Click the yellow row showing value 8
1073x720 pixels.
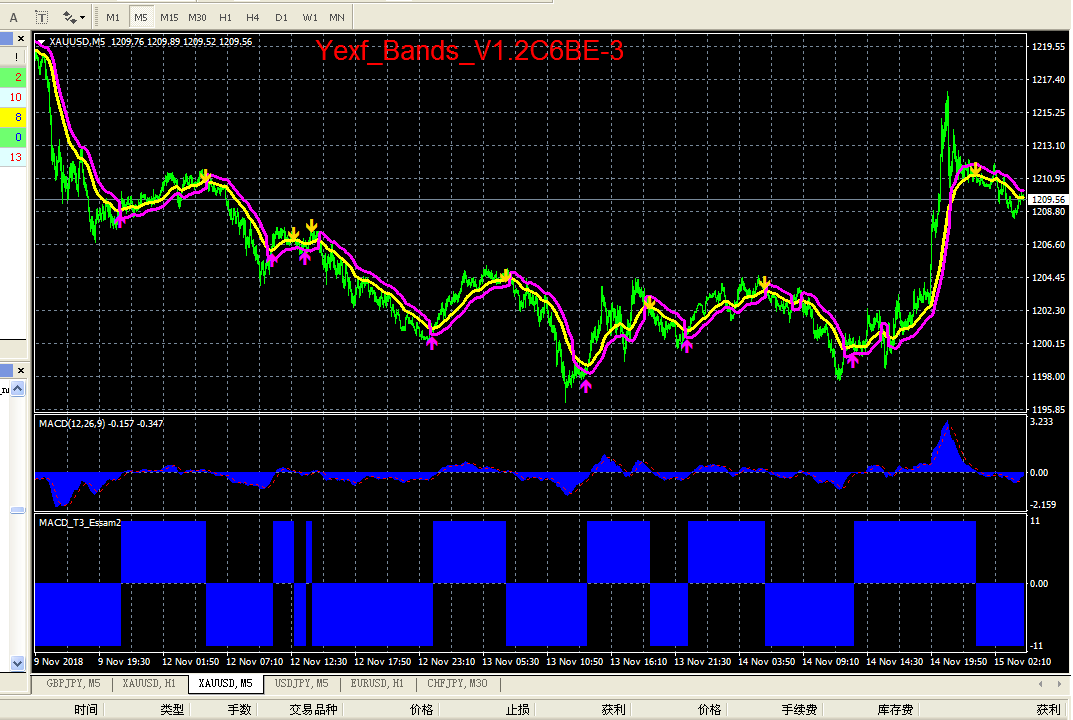point(13,117)
